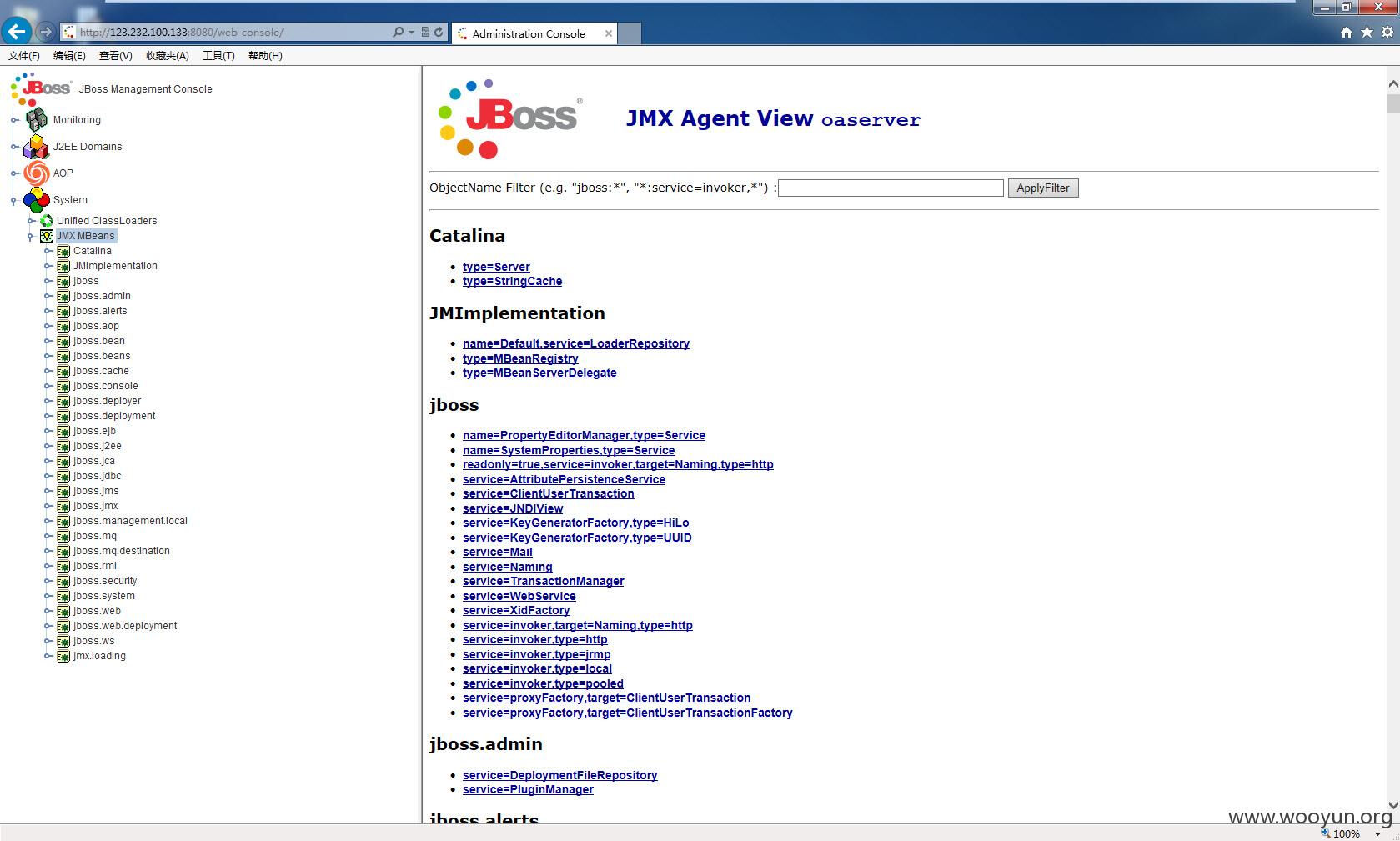Viewport: 1400px width, 841px height.
Task: Click the J2EE Domains cube icon
Action: click(x=37, y=147)
